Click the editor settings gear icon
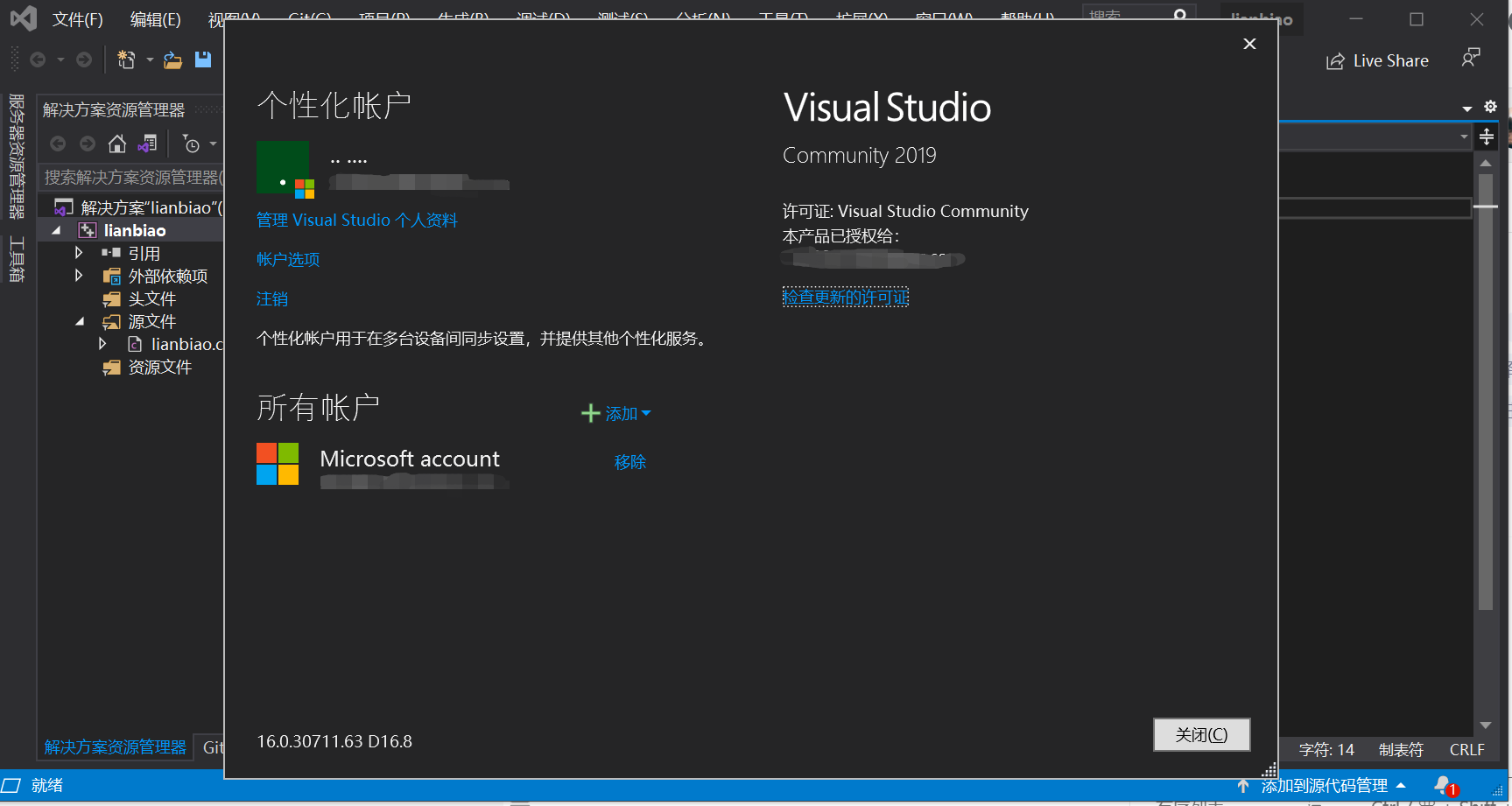 click(x=1490, y=107)
